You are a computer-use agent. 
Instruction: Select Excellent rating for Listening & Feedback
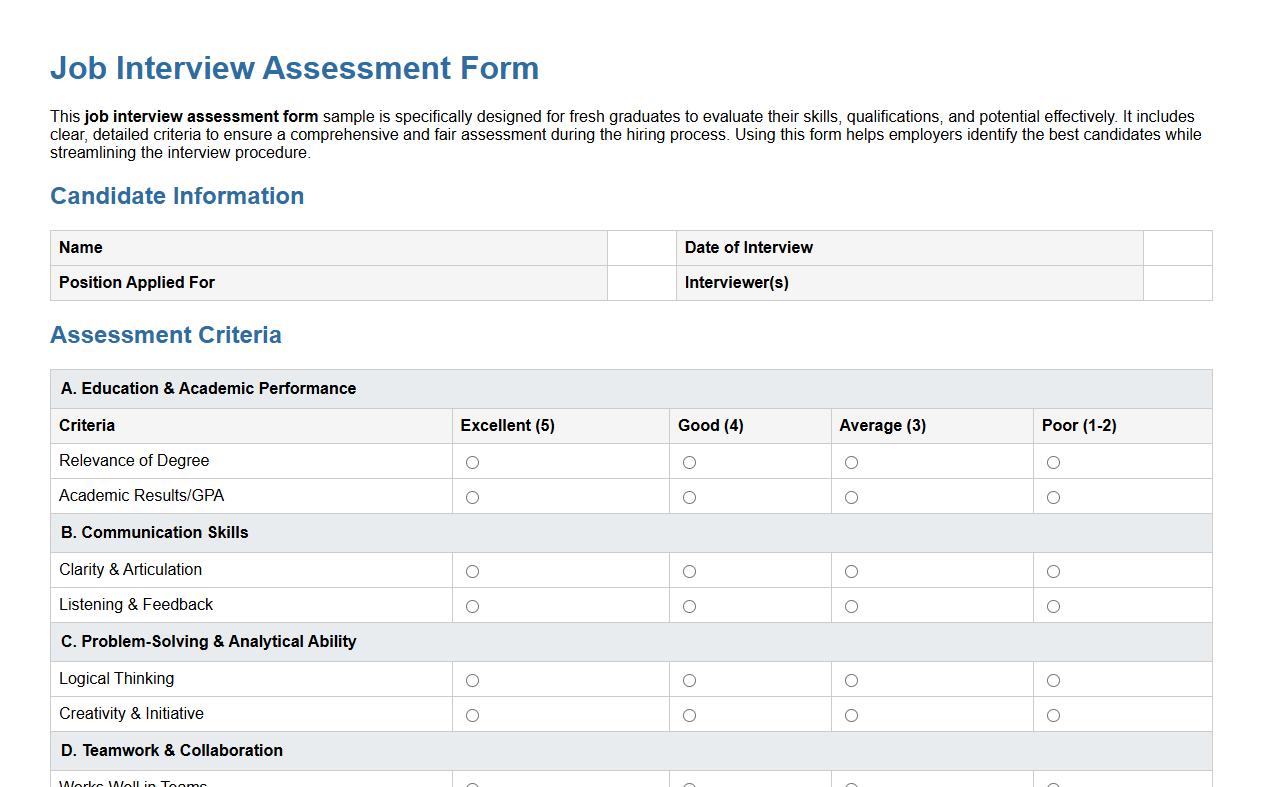point(472,605)
